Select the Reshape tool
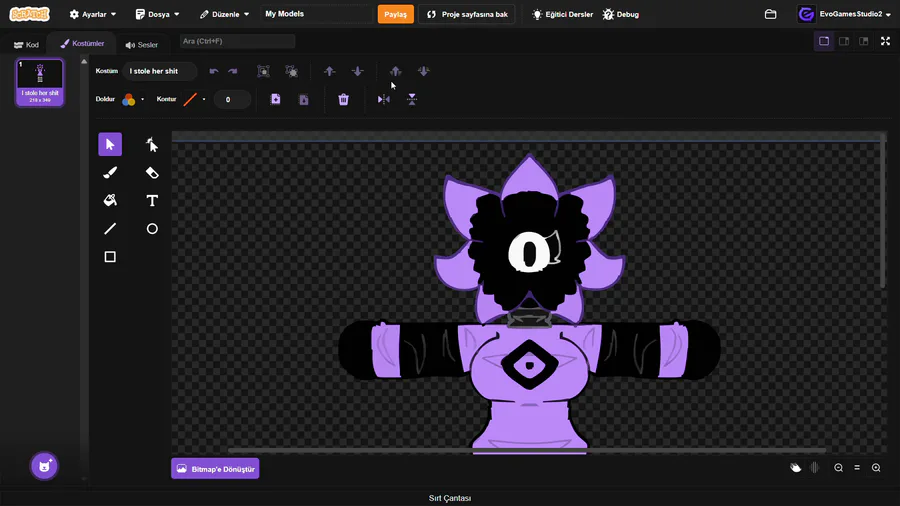 (152, 145)
